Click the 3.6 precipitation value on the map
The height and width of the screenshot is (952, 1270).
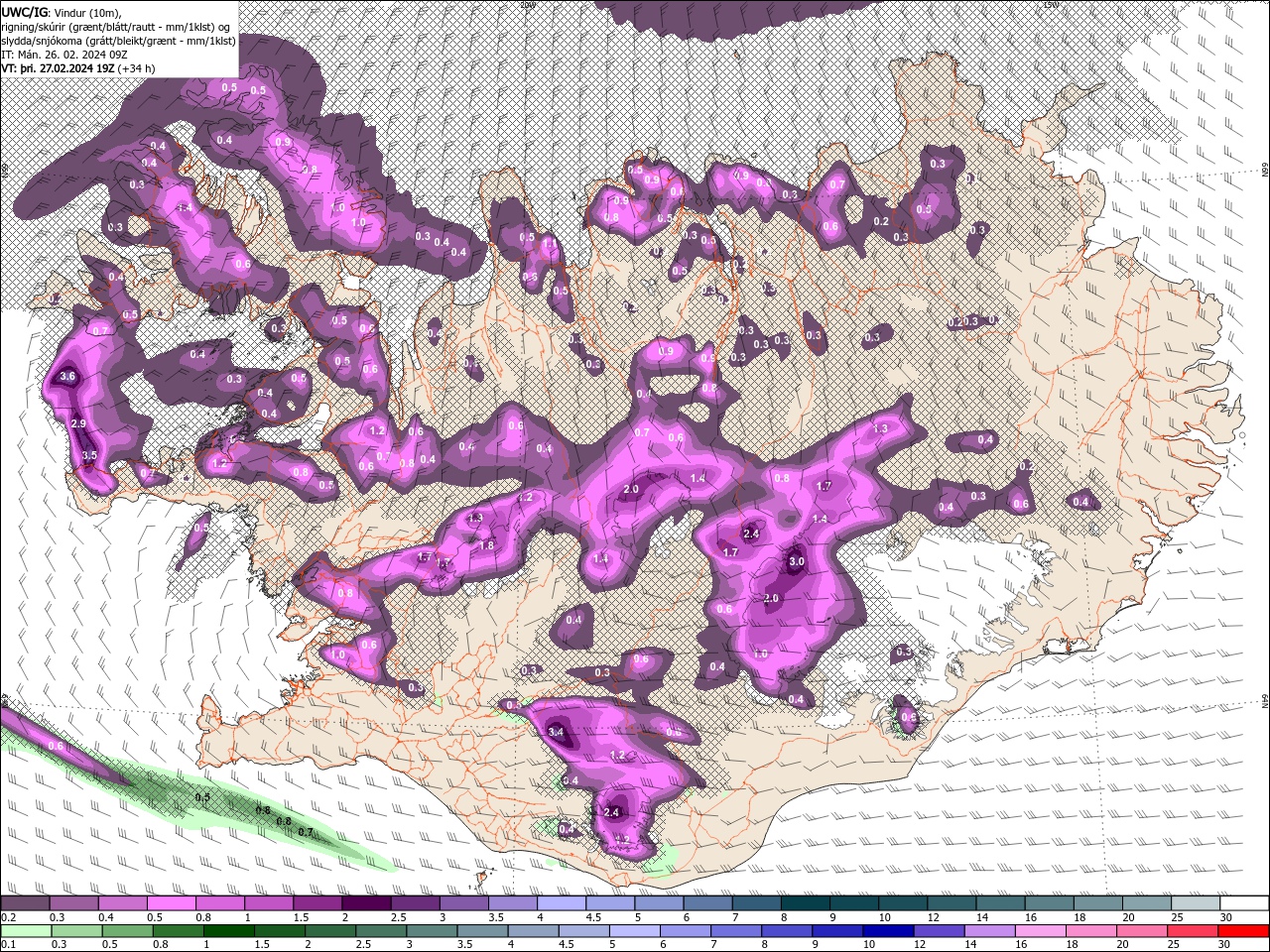pyautogui.click(x=67, y=377)
